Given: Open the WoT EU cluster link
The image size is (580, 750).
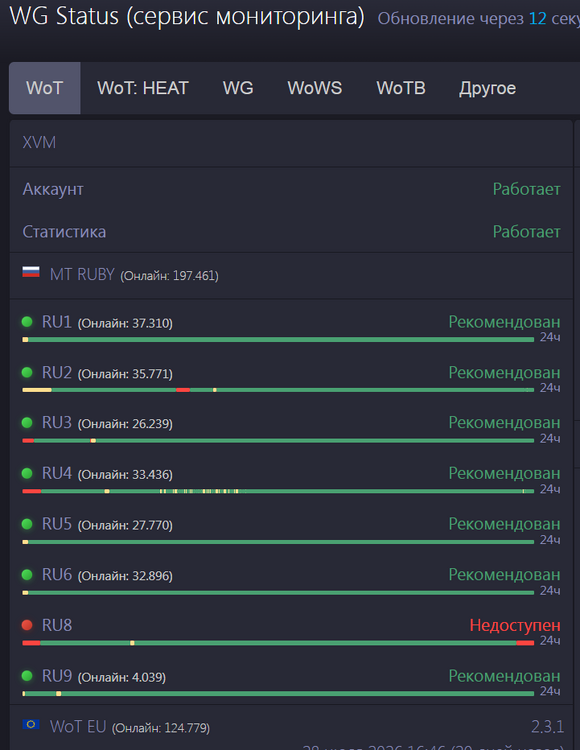Looking at the screenshot, I should (78, 727).
